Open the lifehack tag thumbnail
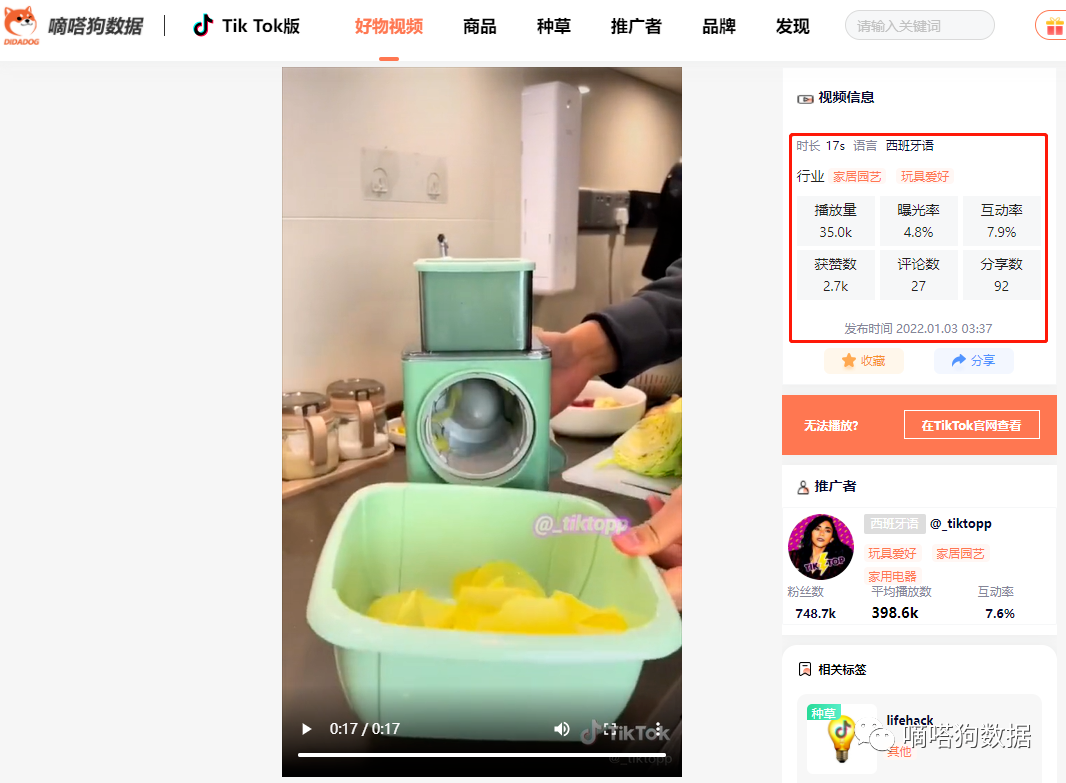The width and height of the screenshot is (1066, 783). (842, 738)
